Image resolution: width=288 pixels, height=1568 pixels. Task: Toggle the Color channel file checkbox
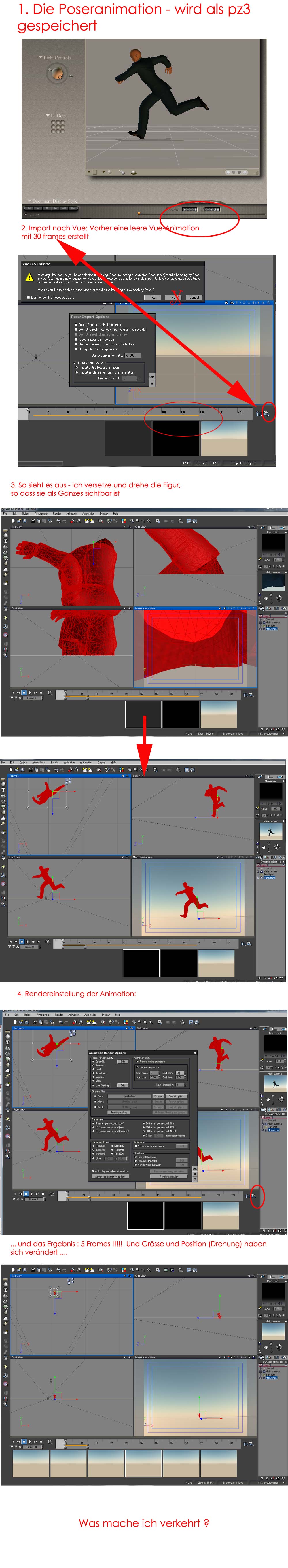tap(96, 1096)
